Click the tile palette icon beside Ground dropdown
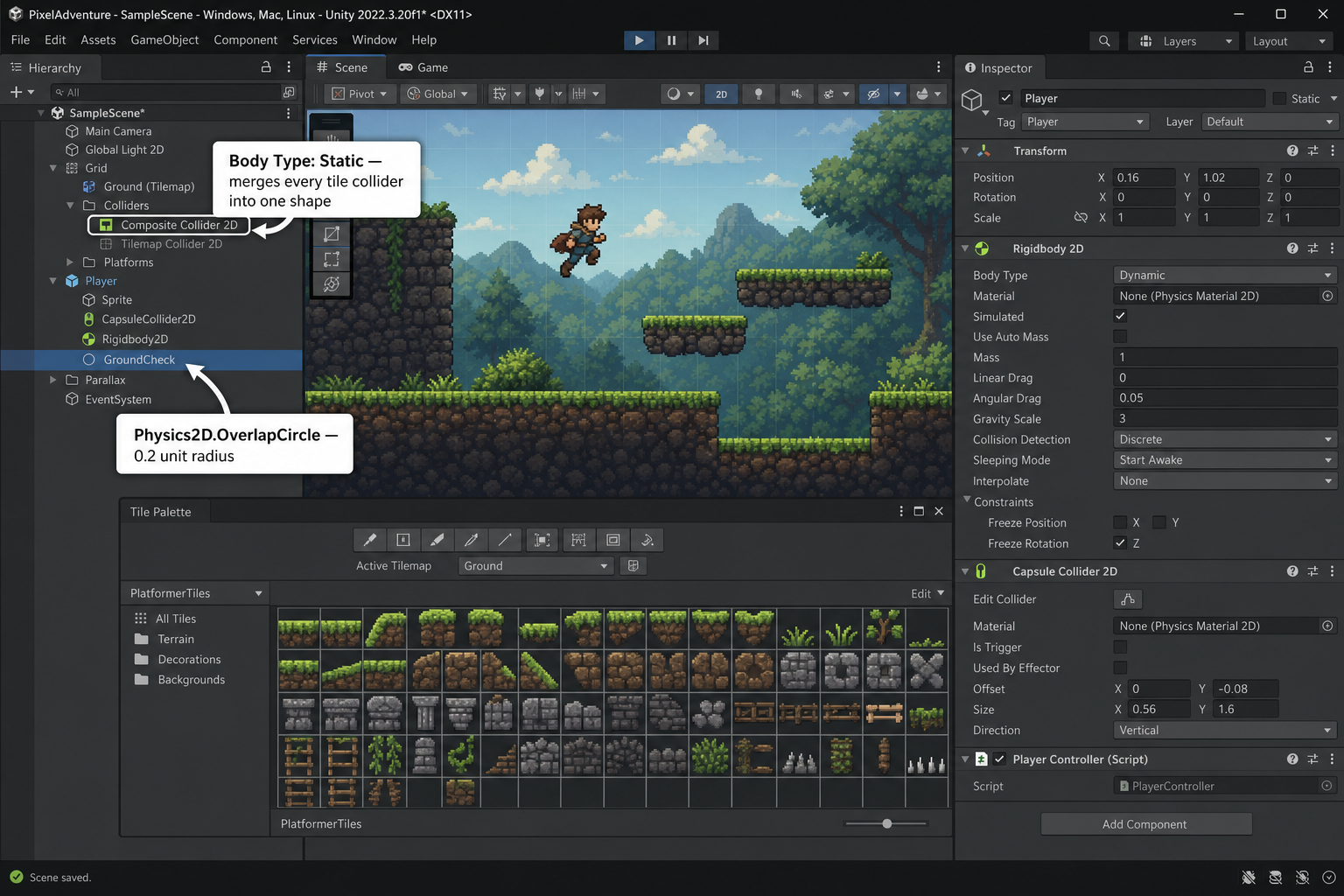1344x896 pixels. 633,566
